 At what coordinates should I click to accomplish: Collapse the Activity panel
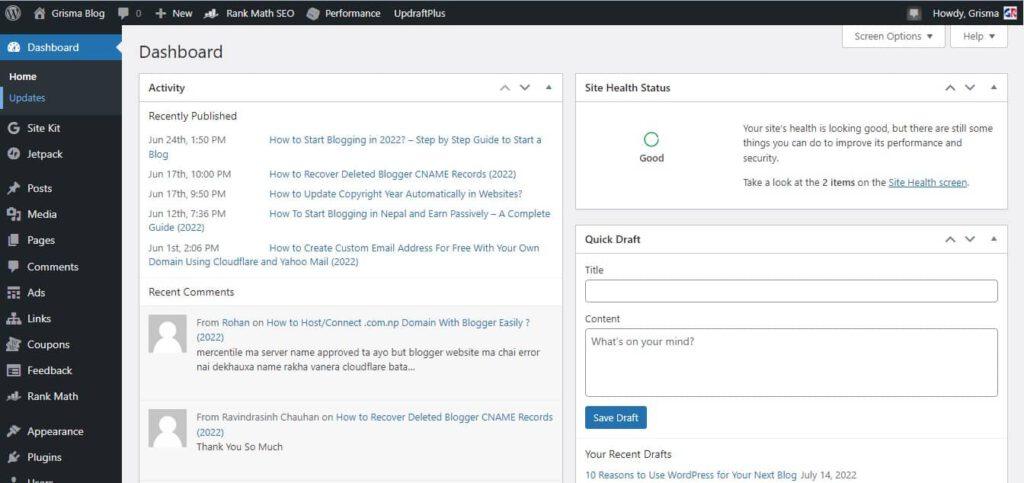549,87
